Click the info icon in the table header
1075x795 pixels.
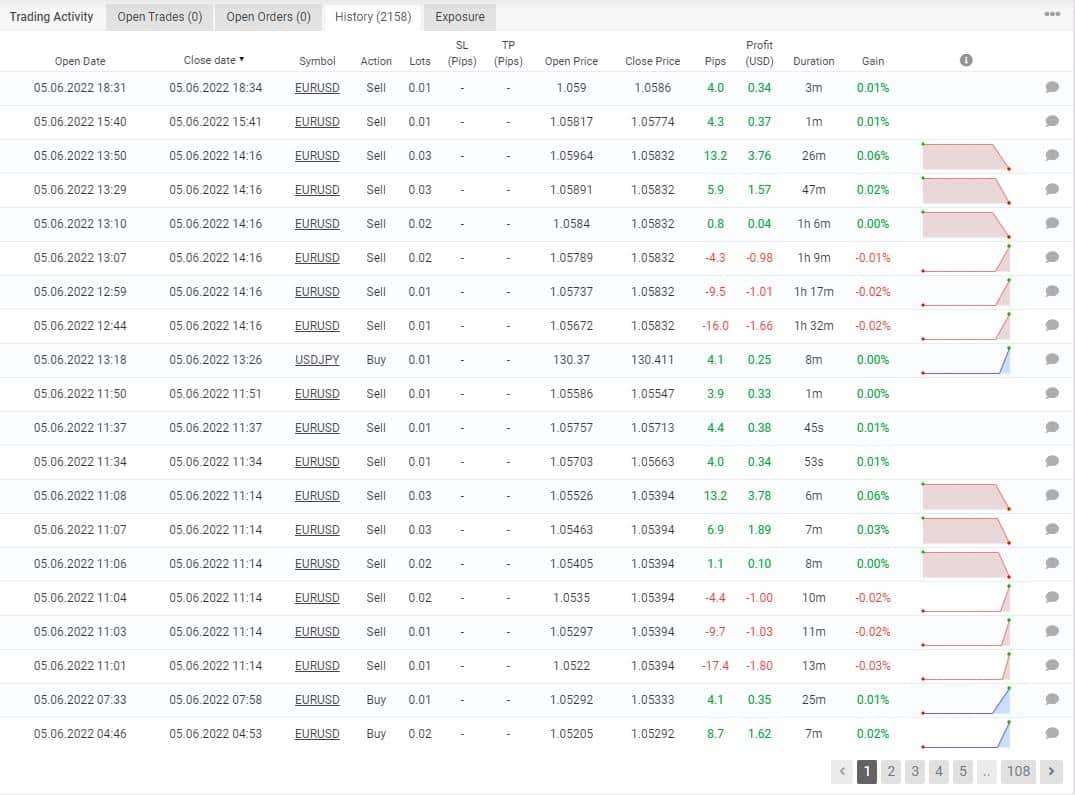(x=966, y=60)
